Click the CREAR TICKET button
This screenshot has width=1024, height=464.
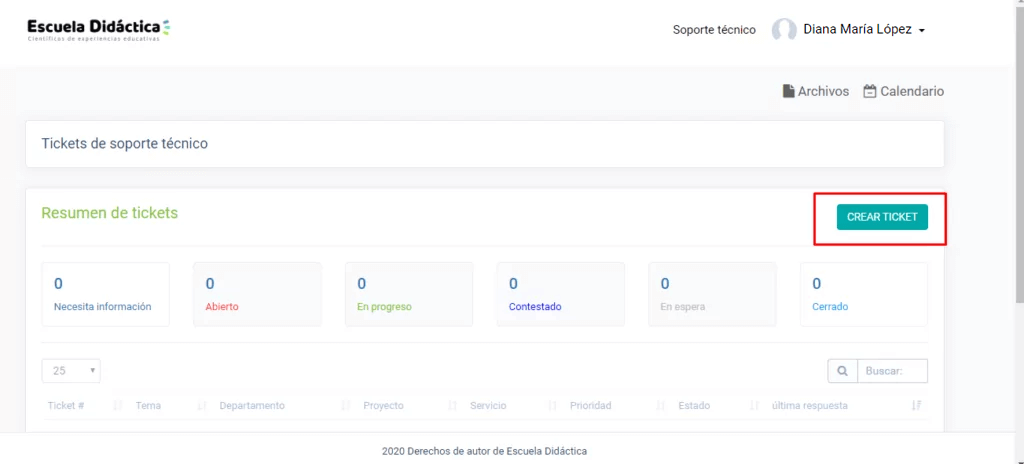tap(882, 217)
